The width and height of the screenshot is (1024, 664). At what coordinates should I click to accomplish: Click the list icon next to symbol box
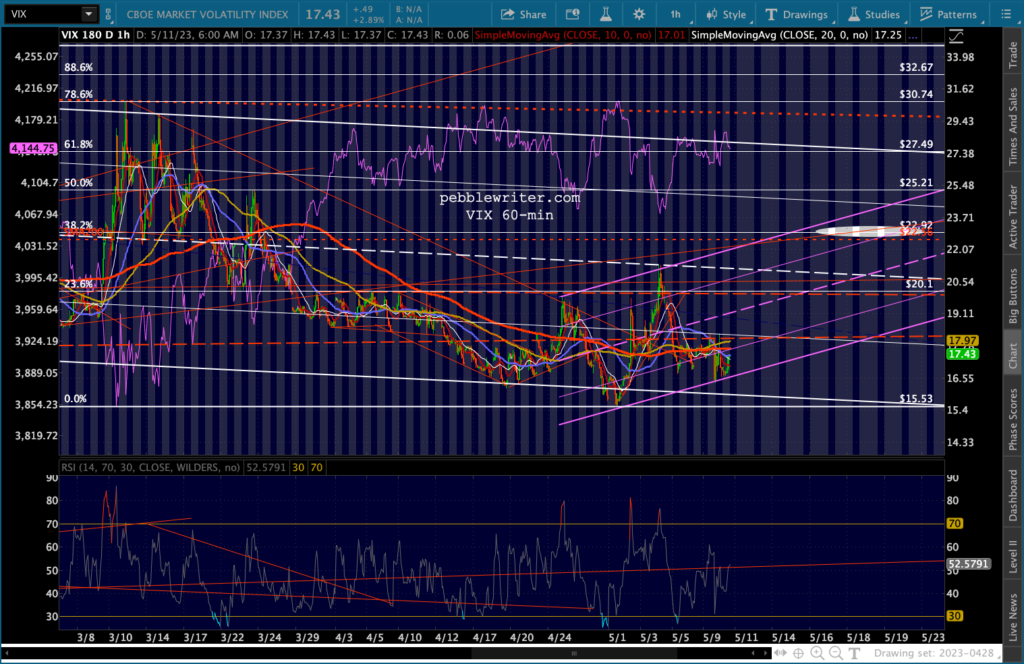[x=110, y=14]
